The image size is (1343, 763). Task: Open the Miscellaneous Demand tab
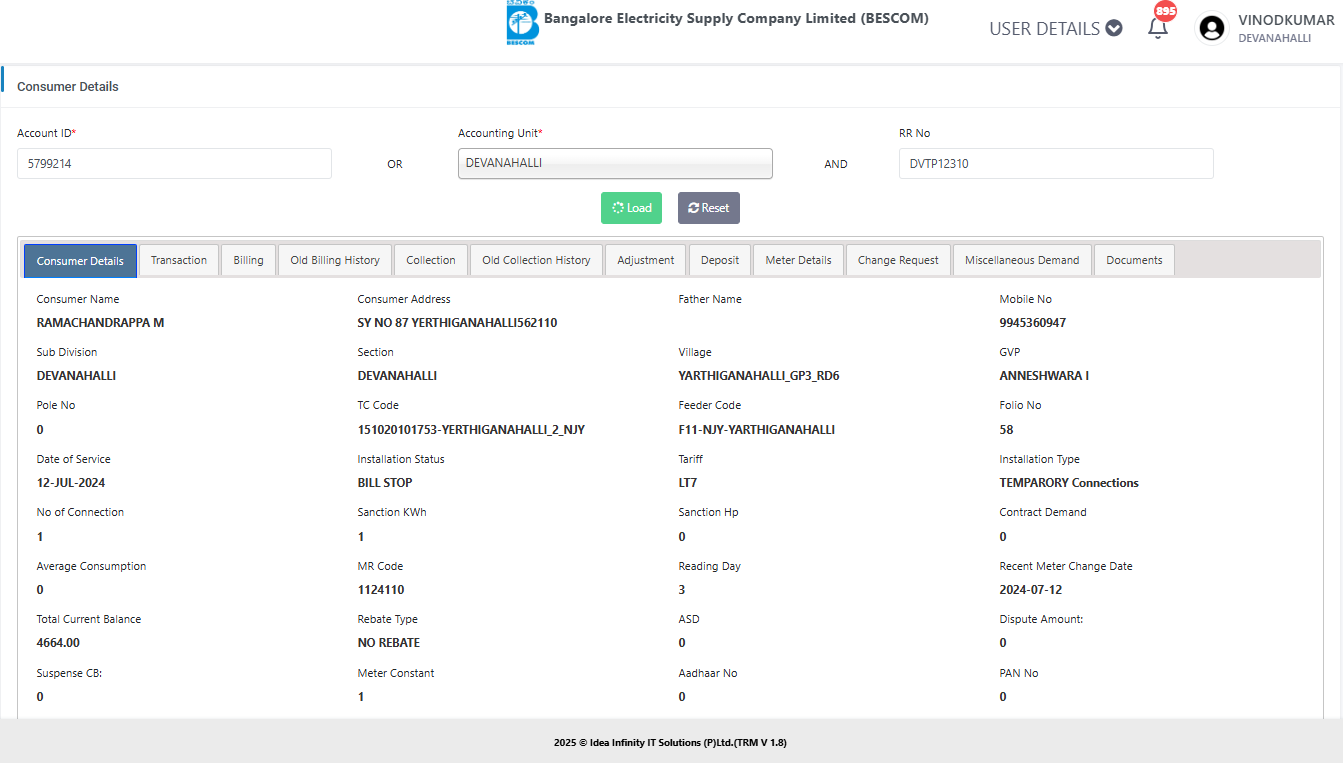1022,260
